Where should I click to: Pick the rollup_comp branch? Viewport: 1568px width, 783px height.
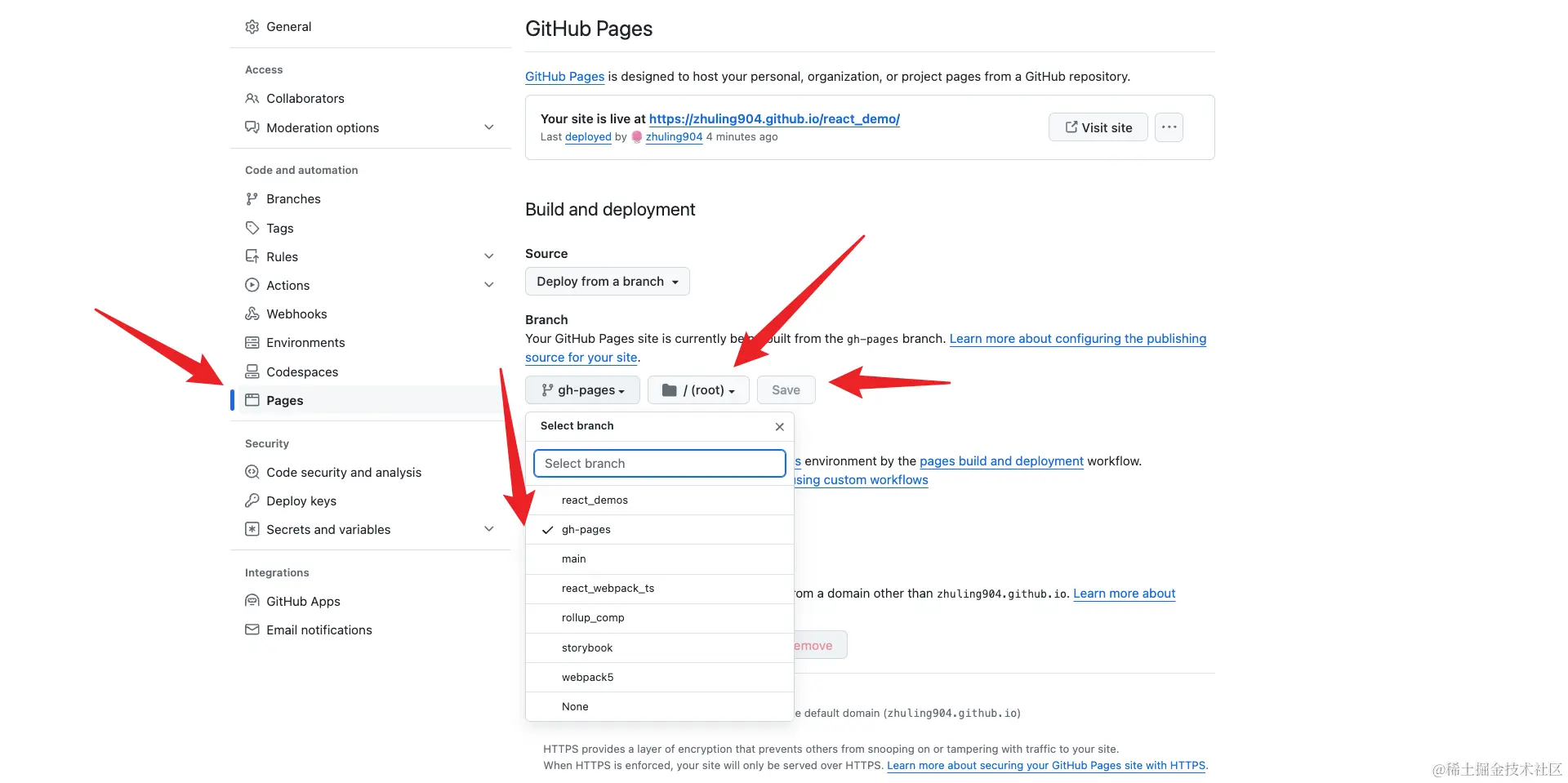point(660,618)
